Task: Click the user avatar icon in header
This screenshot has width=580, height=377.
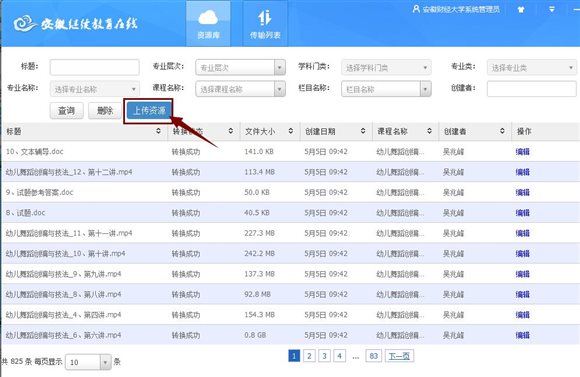Action: [x=416, y=9]
